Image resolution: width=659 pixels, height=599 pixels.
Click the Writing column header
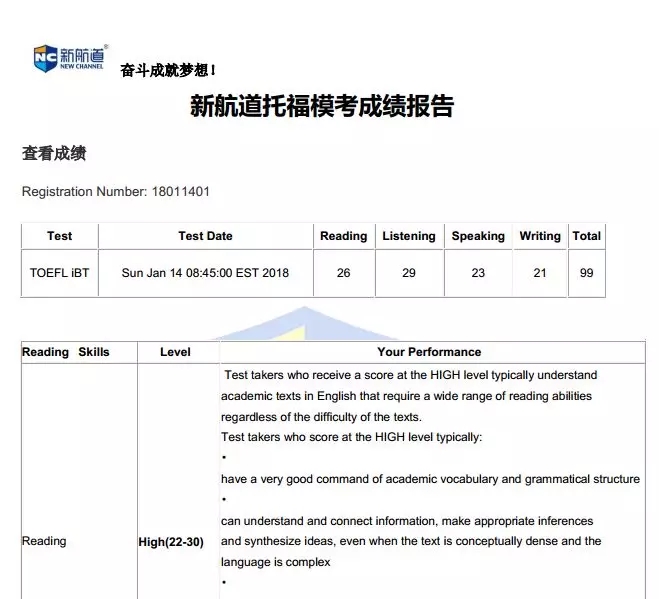pyautogui.click(x=540, y=236)
